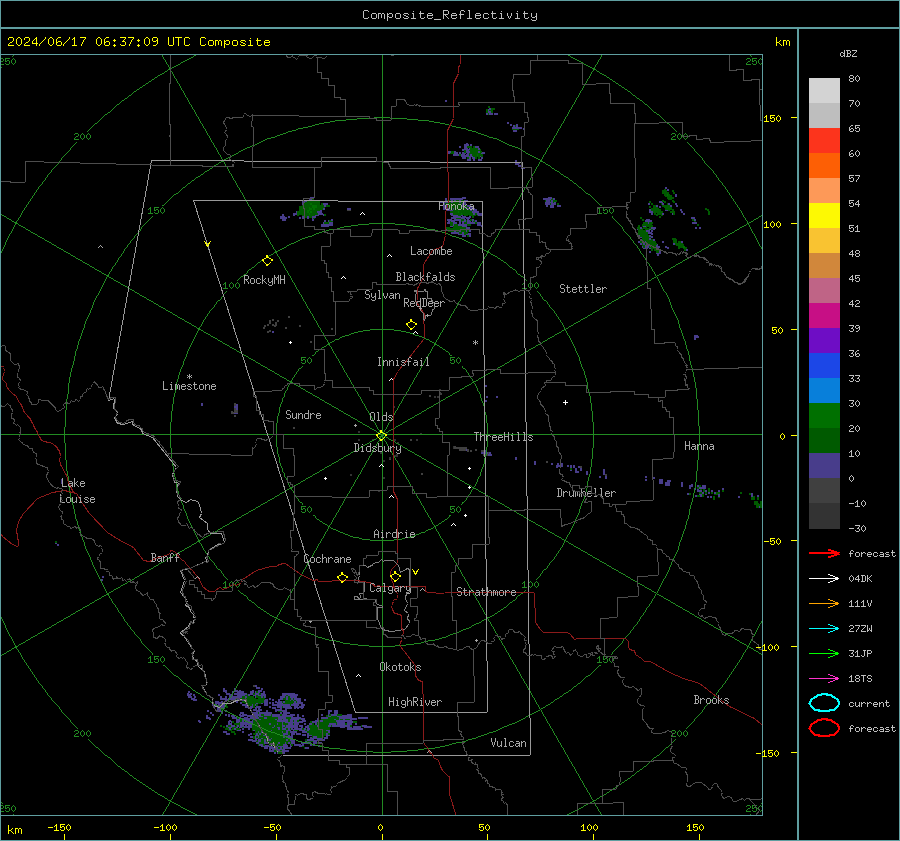Viewport: 900px width, 841px height.
Task: Select the purple 36-39 dBZ swatch
Action: 824,341
